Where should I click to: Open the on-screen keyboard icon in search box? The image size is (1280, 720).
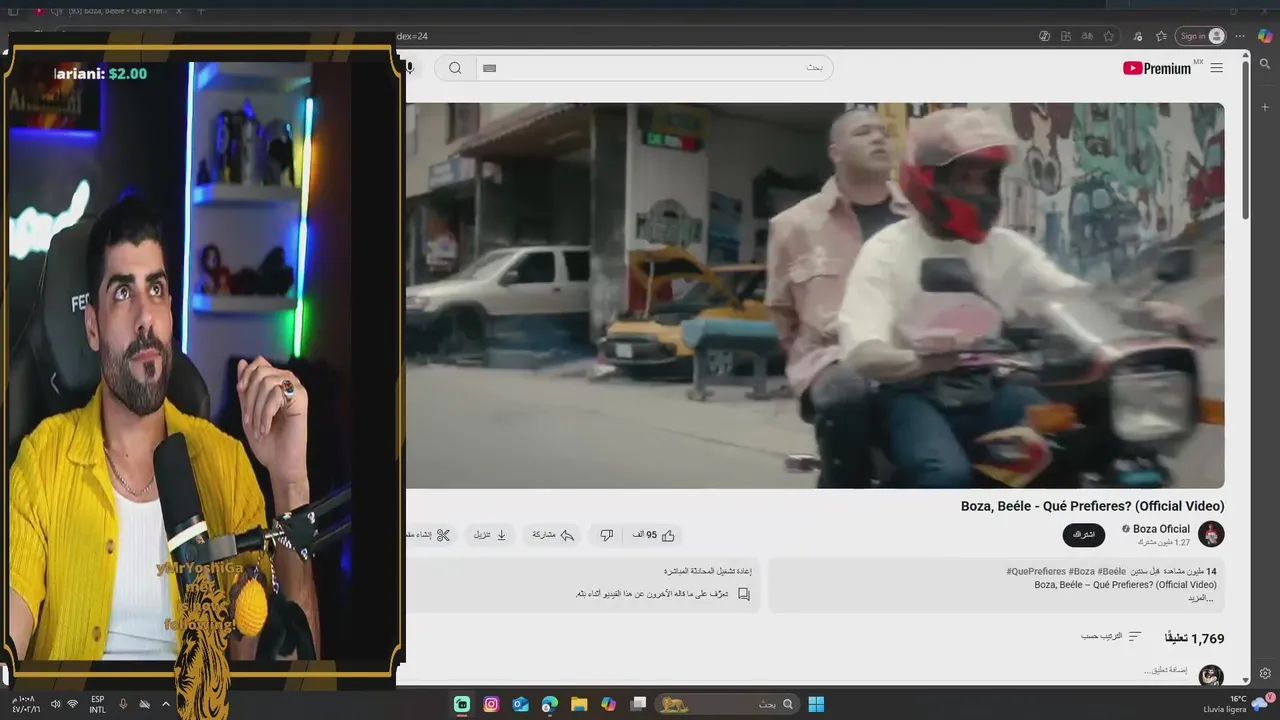coord(489,68)
